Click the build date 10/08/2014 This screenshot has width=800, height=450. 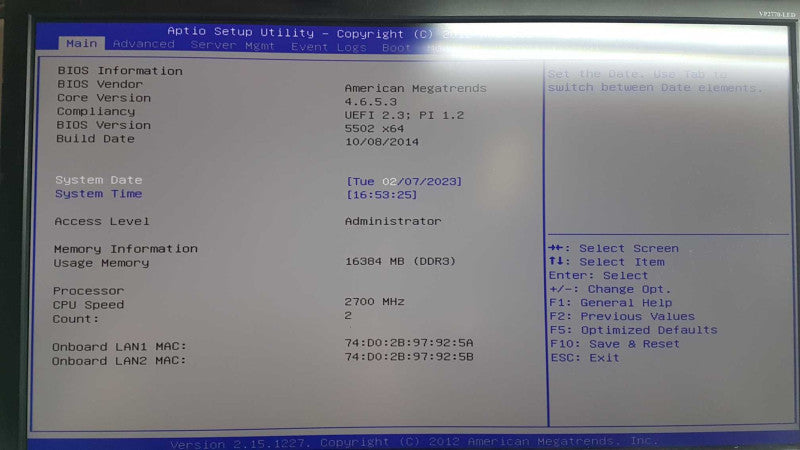click(x=382, y=142)
